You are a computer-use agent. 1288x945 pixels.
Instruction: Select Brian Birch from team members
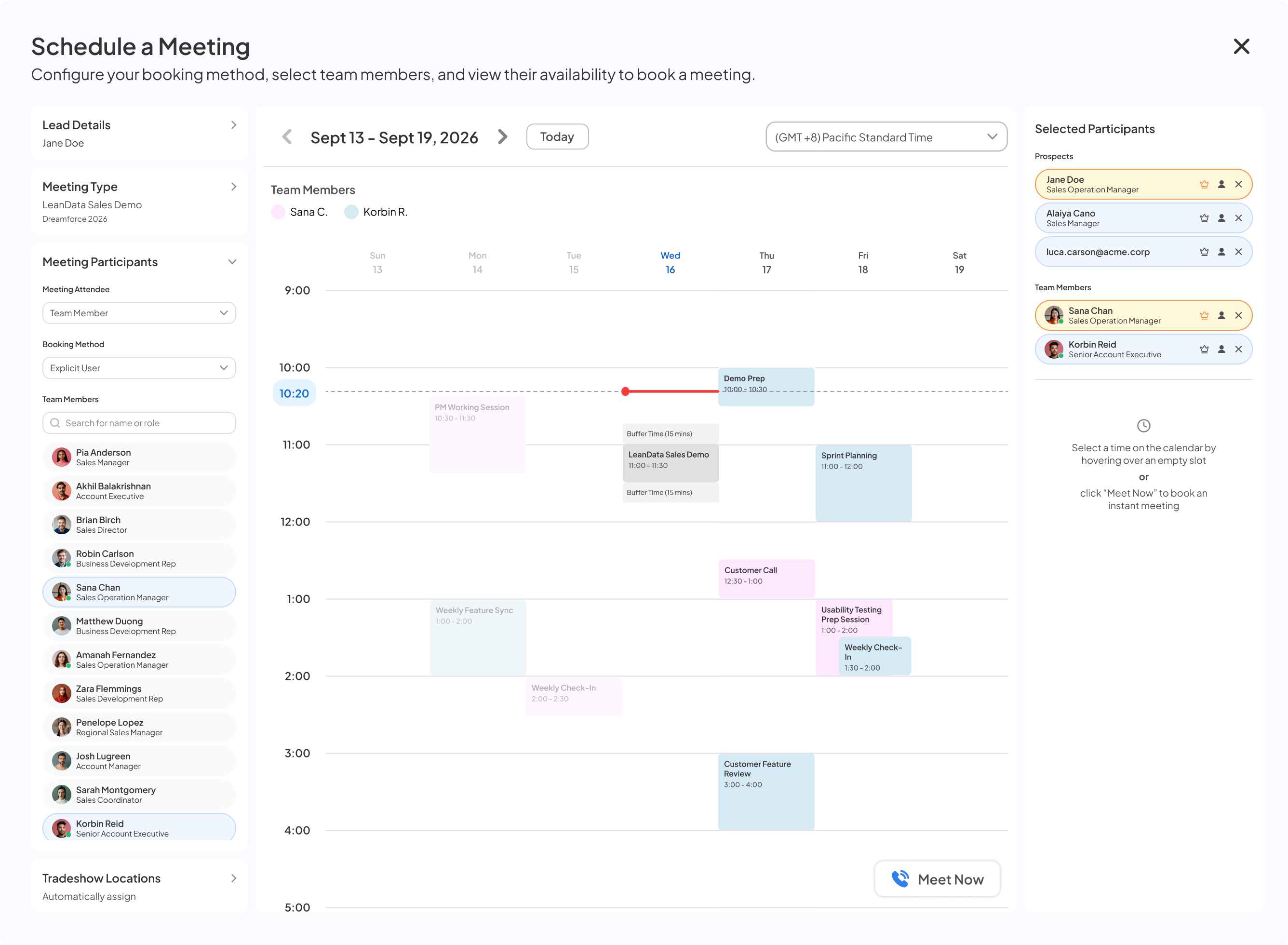click(x=139, y=525)
